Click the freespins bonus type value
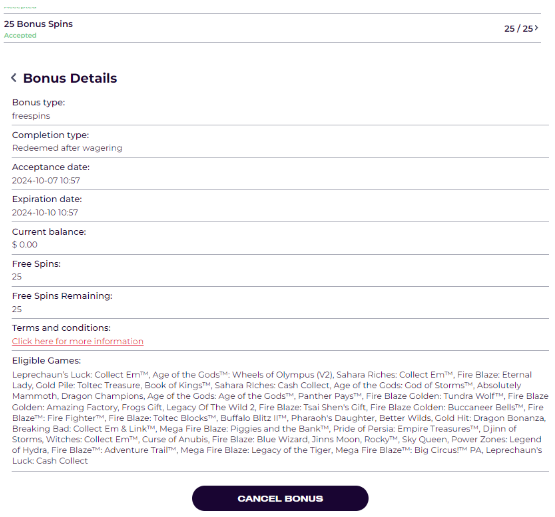 tap(31, 116)
